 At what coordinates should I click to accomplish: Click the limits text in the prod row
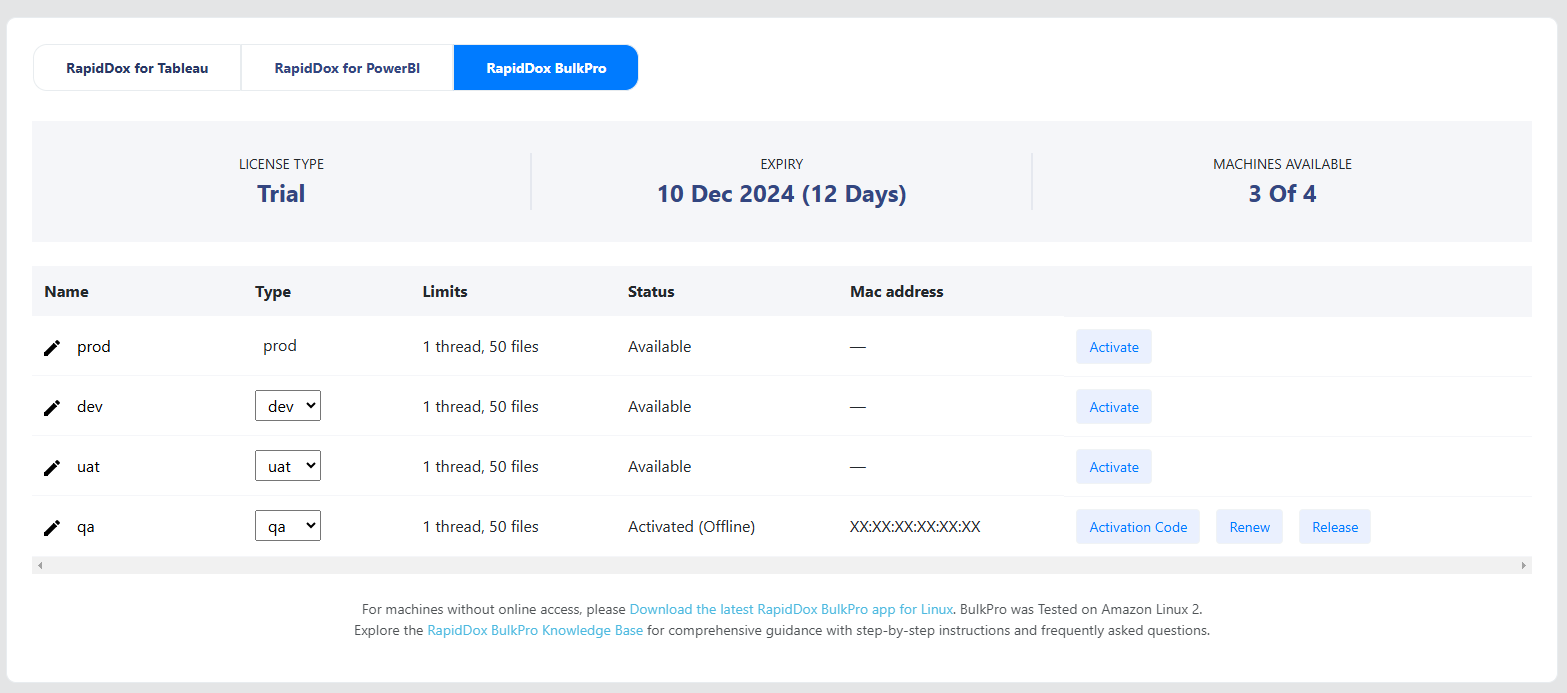[x=481, y=346]
